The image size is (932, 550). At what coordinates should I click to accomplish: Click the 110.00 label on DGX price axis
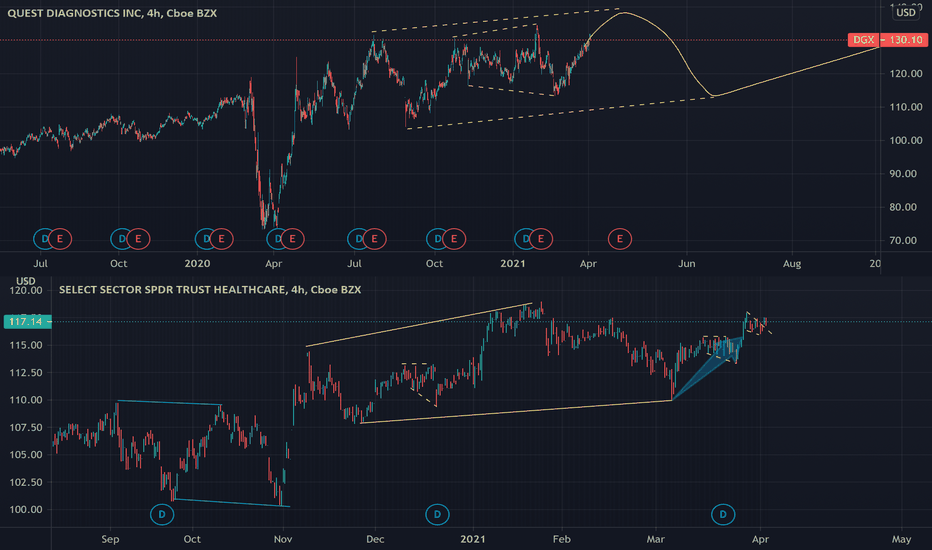(906, 107)
